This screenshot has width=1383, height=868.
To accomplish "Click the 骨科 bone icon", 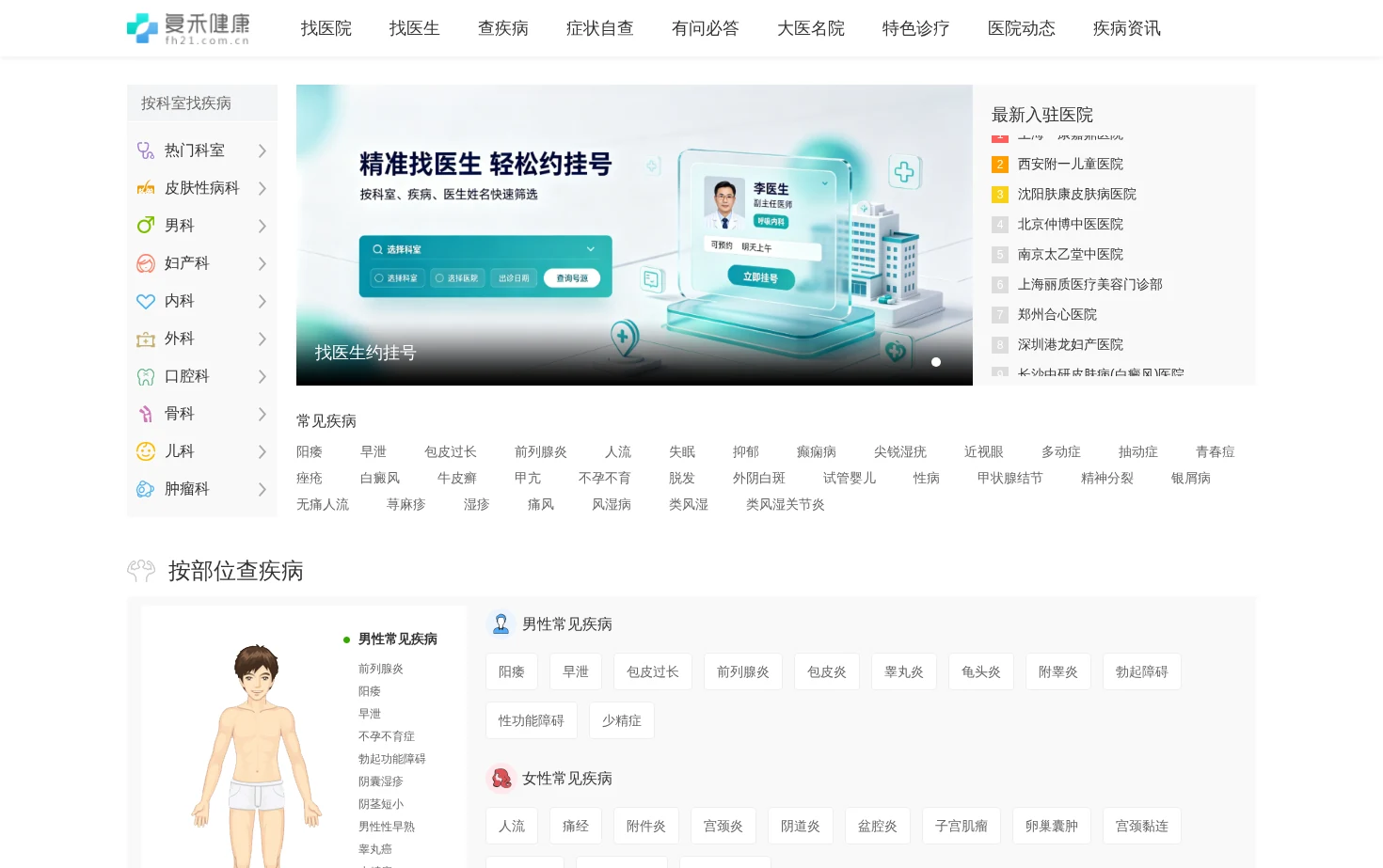I will click(x=146, y=414).
